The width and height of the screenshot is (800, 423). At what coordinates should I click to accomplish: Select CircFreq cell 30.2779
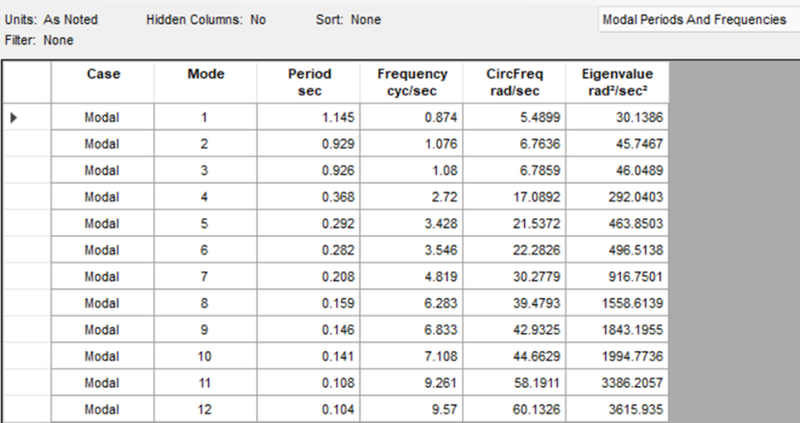point(514,277)
